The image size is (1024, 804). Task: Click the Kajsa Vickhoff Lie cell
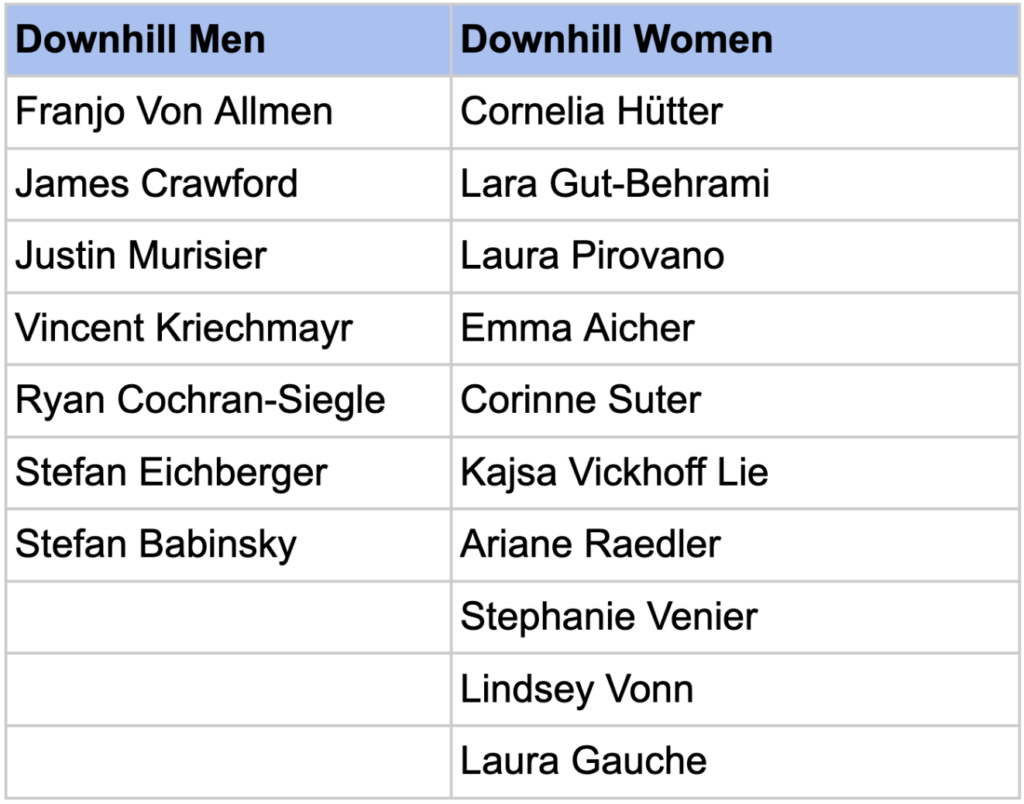[x=614, y=472]
